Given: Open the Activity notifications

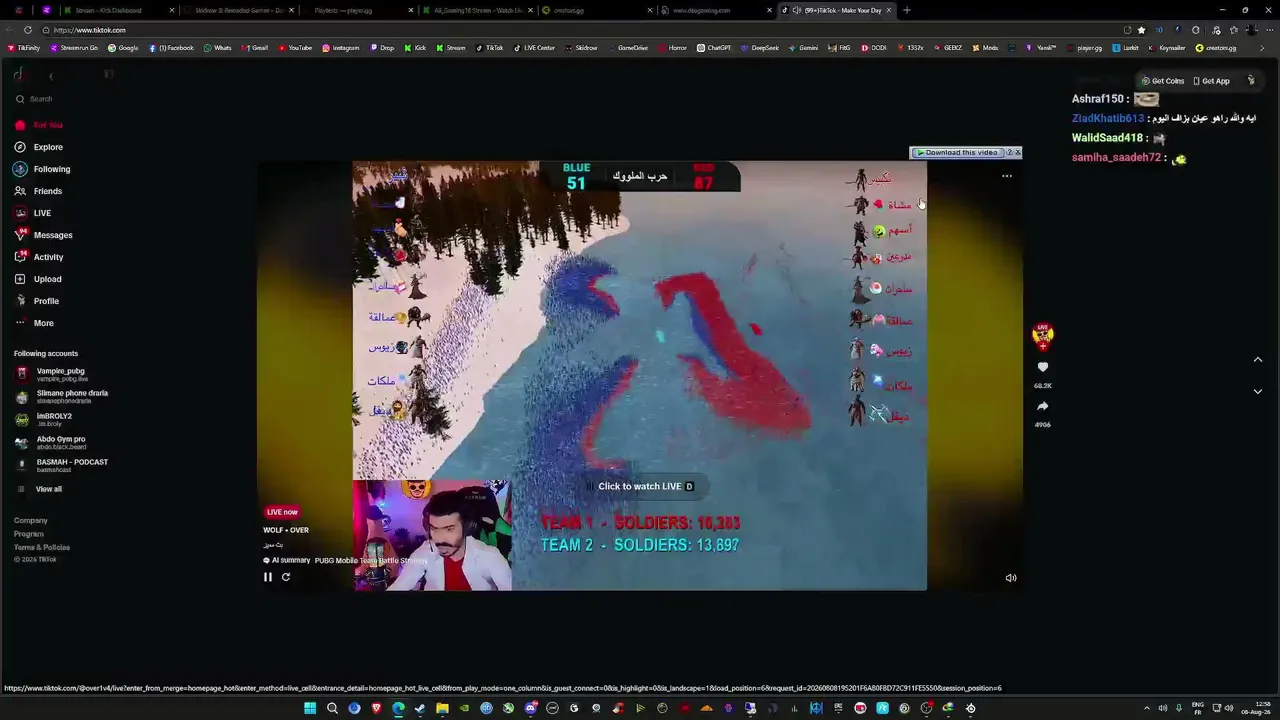Looking at the screenshot, I should (40, 257).
